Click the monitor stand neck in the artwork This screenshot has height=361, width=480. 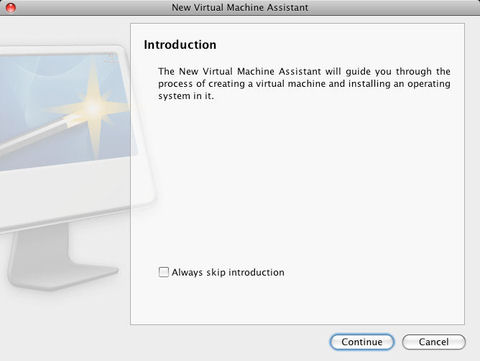40,245
